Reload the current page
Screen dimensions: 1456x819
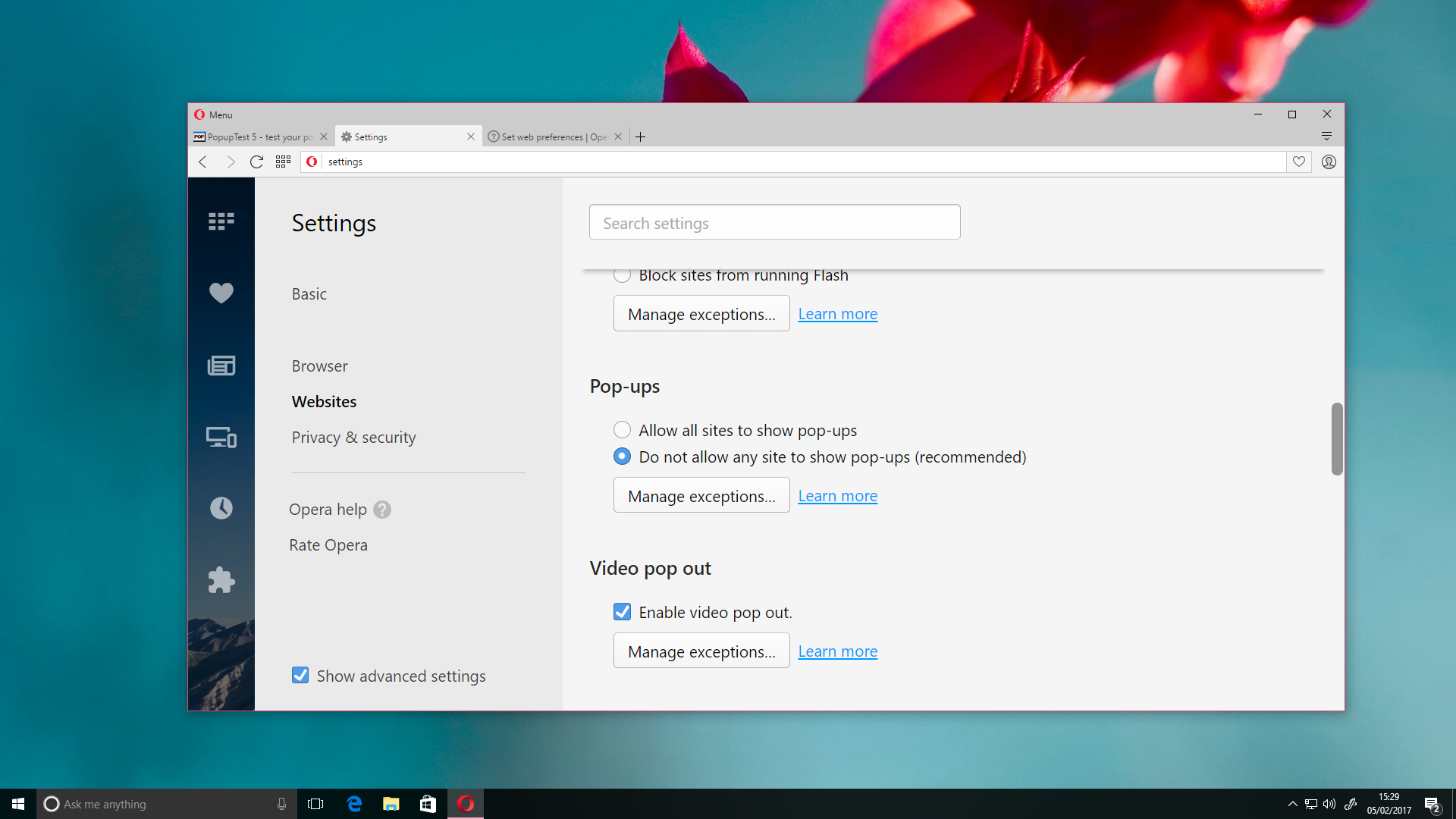point(256,162)
